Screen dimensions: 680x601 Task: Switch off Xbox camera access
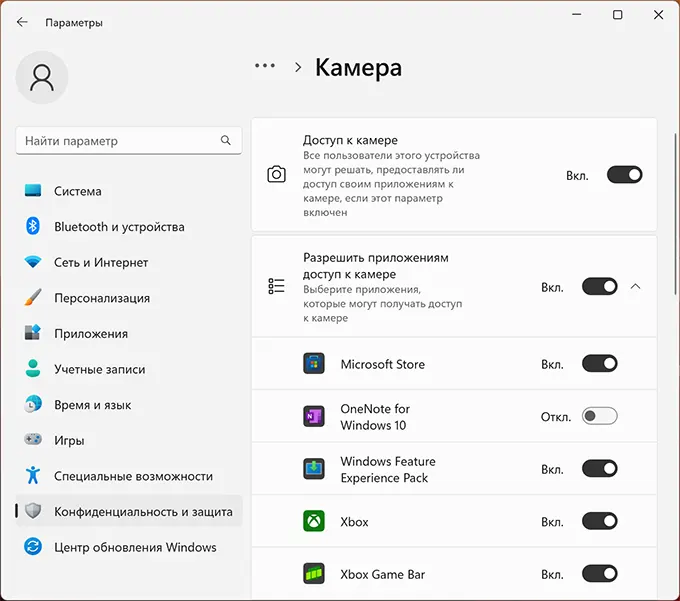[599, 521]
